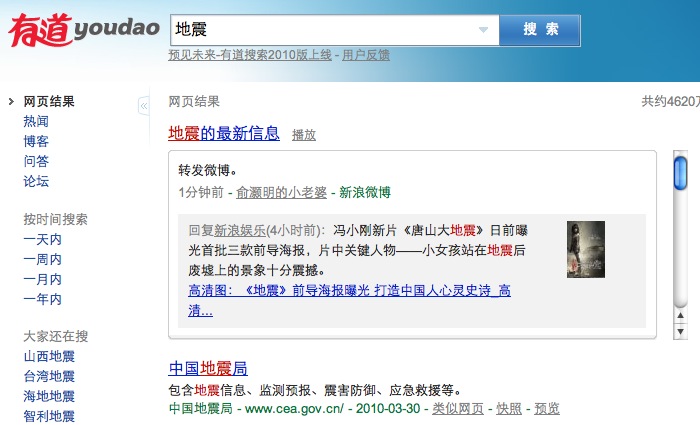Viewport: 700px width, 425px height.
Task: Switch to the 博客 category
Action: (36, 142)
